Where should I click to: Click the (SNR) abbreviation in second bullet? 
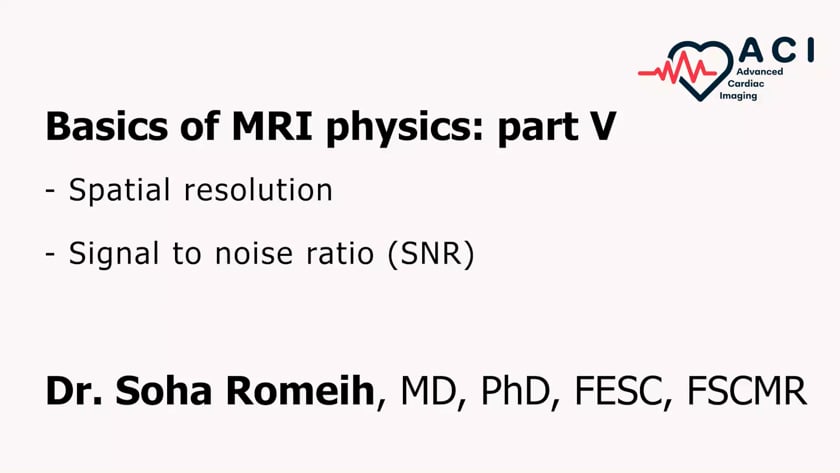(431, 253)
